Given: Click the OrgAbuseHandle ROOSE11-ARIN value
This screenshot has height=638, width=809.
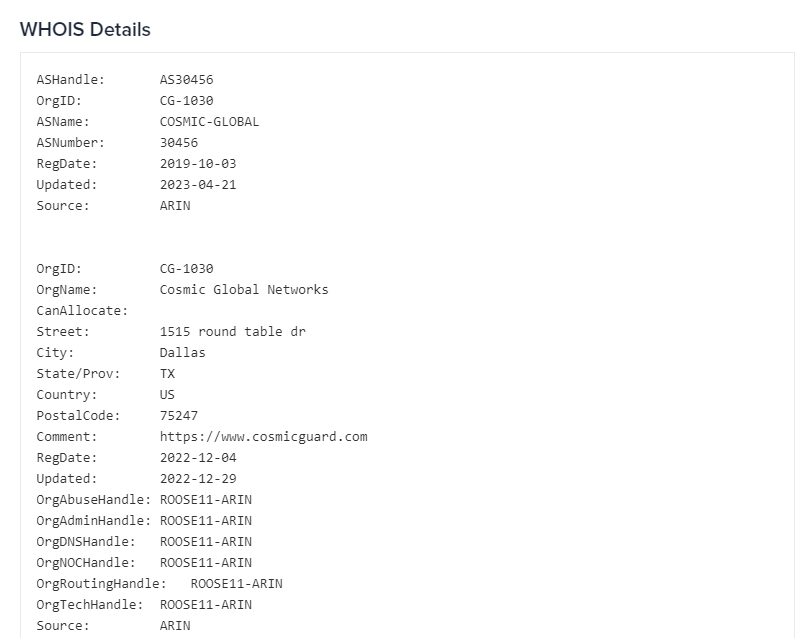Looking at the screenshot, I should pyautogui.click(x=206, y=500).
